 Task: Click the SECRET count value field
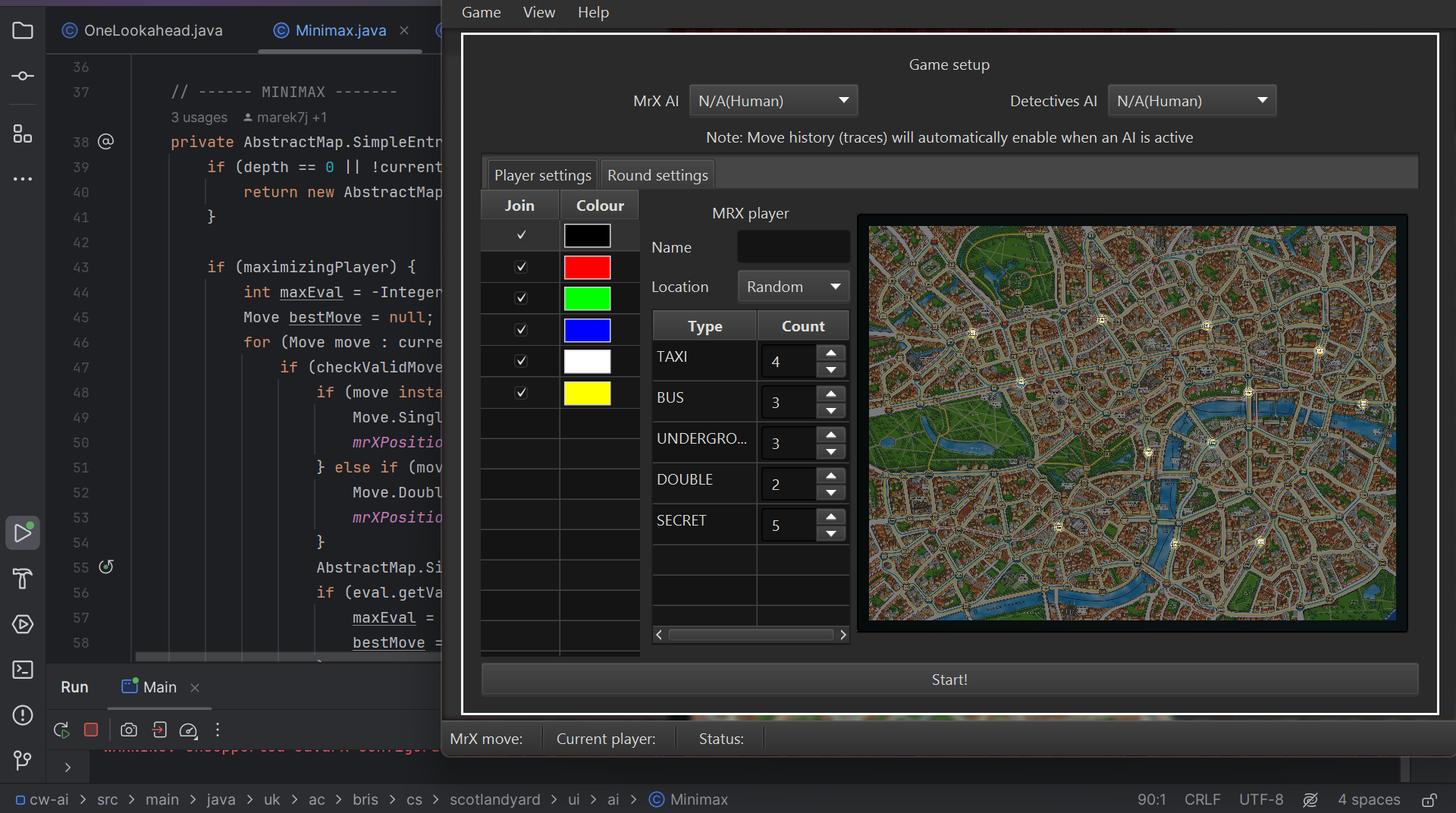click(789, 526)
